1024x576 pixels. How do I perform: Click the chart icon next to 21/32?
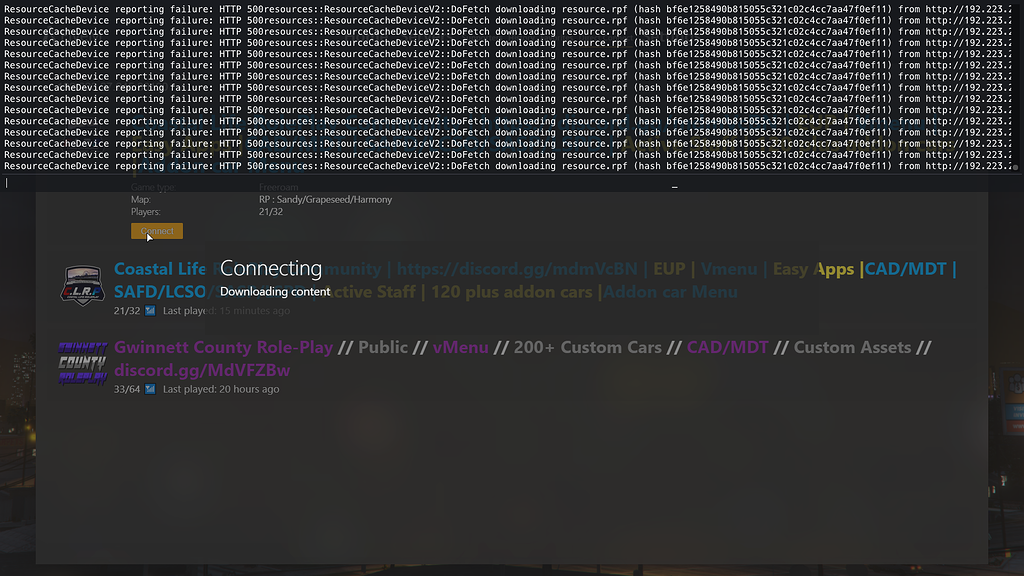pyautogui.click(x=150, y=311)
